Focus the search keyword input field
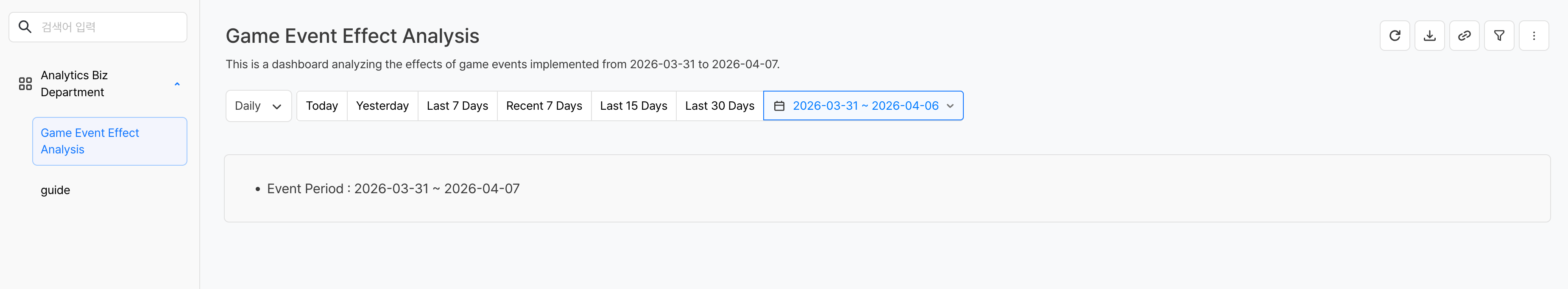The image size is (1568, 289). (x=109, y=27)
